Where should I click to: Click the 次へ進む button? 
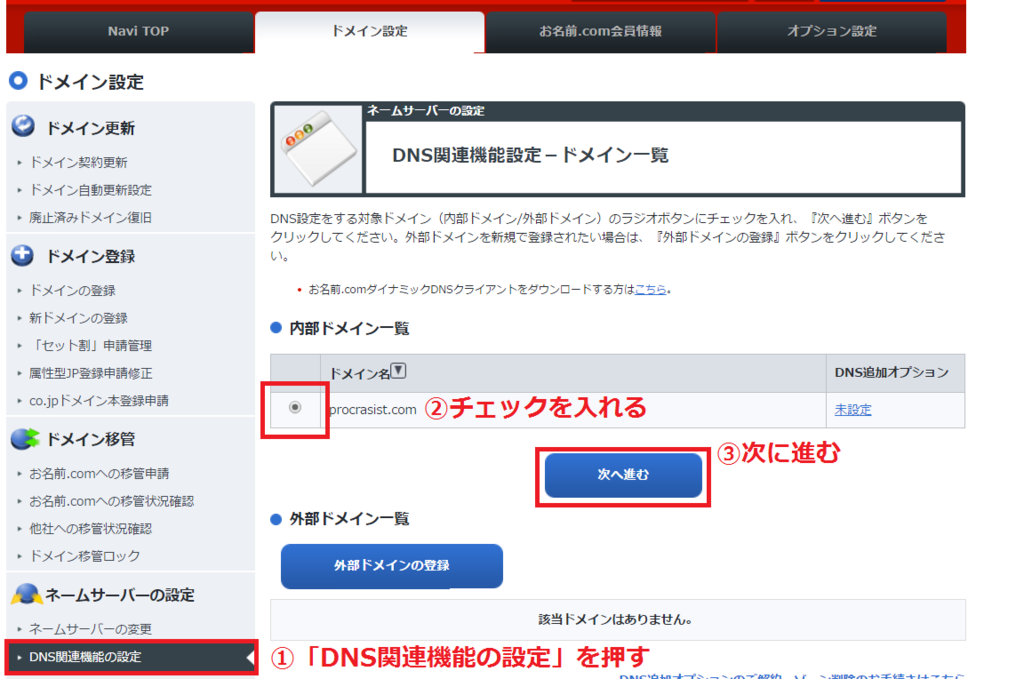coord(623,475)
